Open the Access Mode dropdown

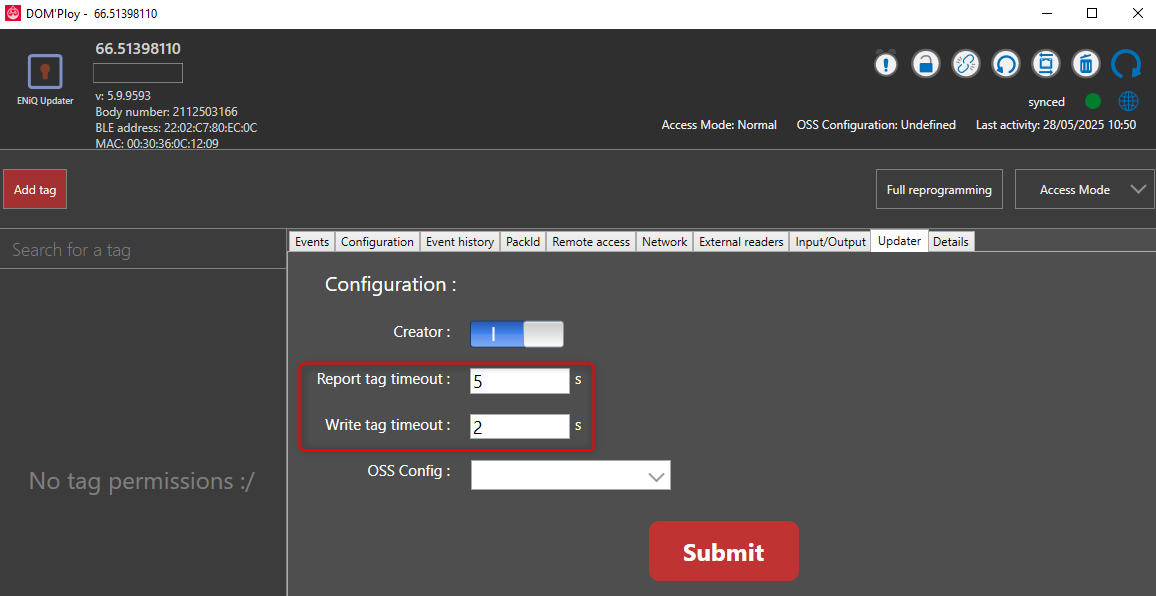tap(1084, 190)
